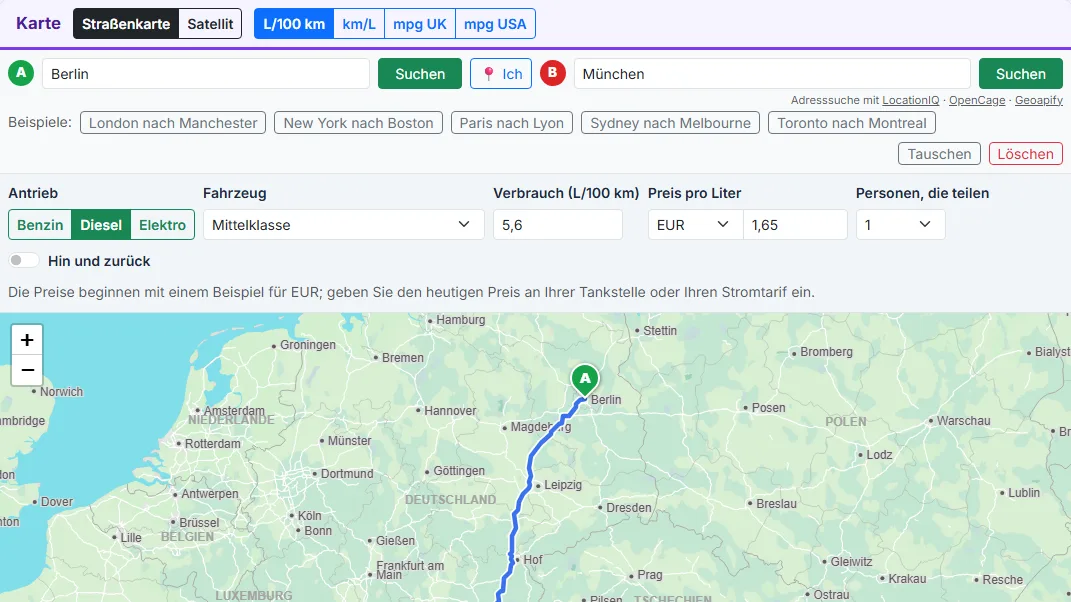Zoom out the map with minus button
The width and height of the screenshot is (1071, 602).
pyautogui.click(x=27, y=370)
